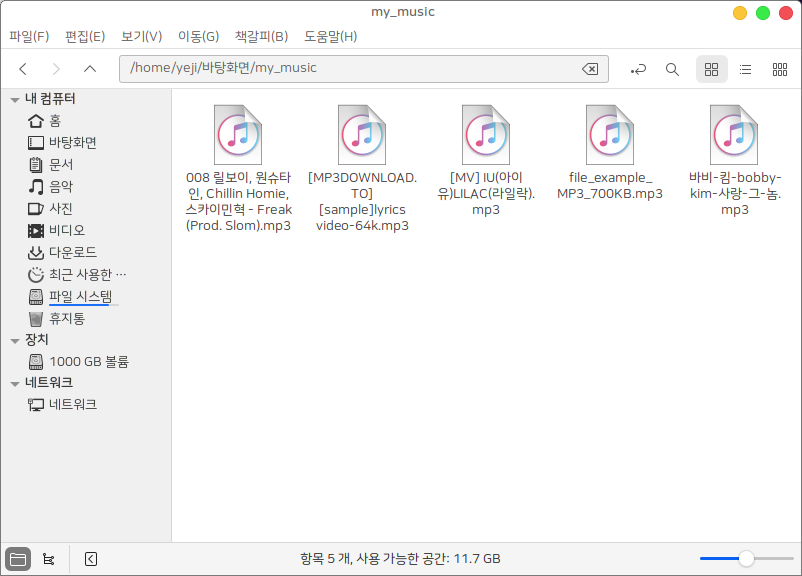Go to 다운로드 in the sidebar
The image size is (802, 576).
[73, 252]
